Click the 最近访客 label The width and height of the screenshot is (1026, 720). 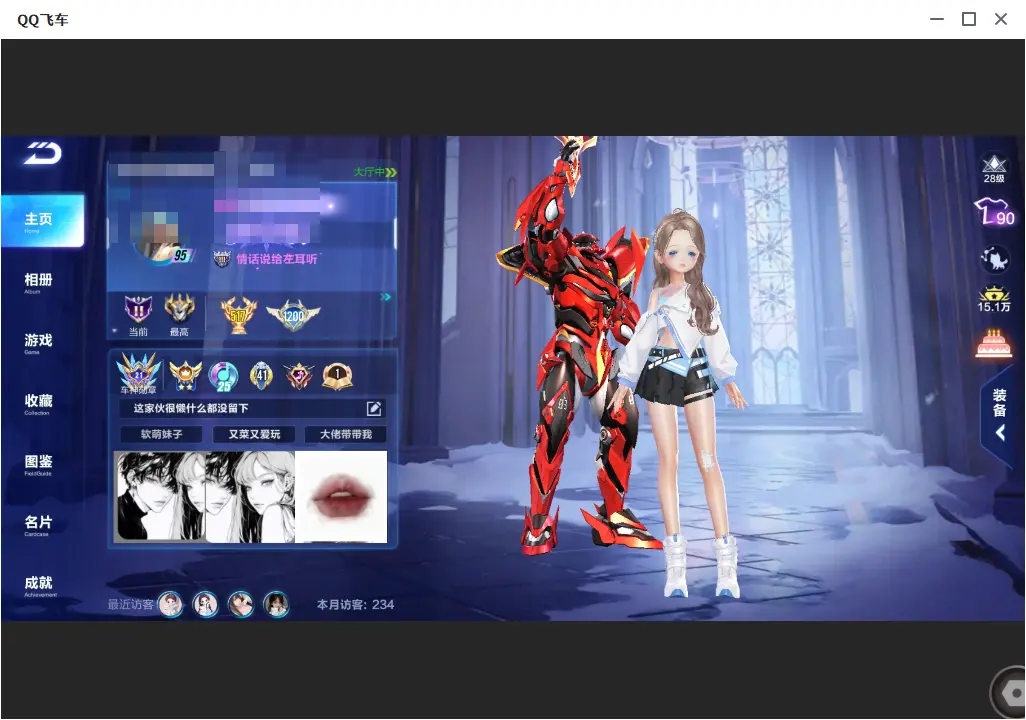point(131,605)
